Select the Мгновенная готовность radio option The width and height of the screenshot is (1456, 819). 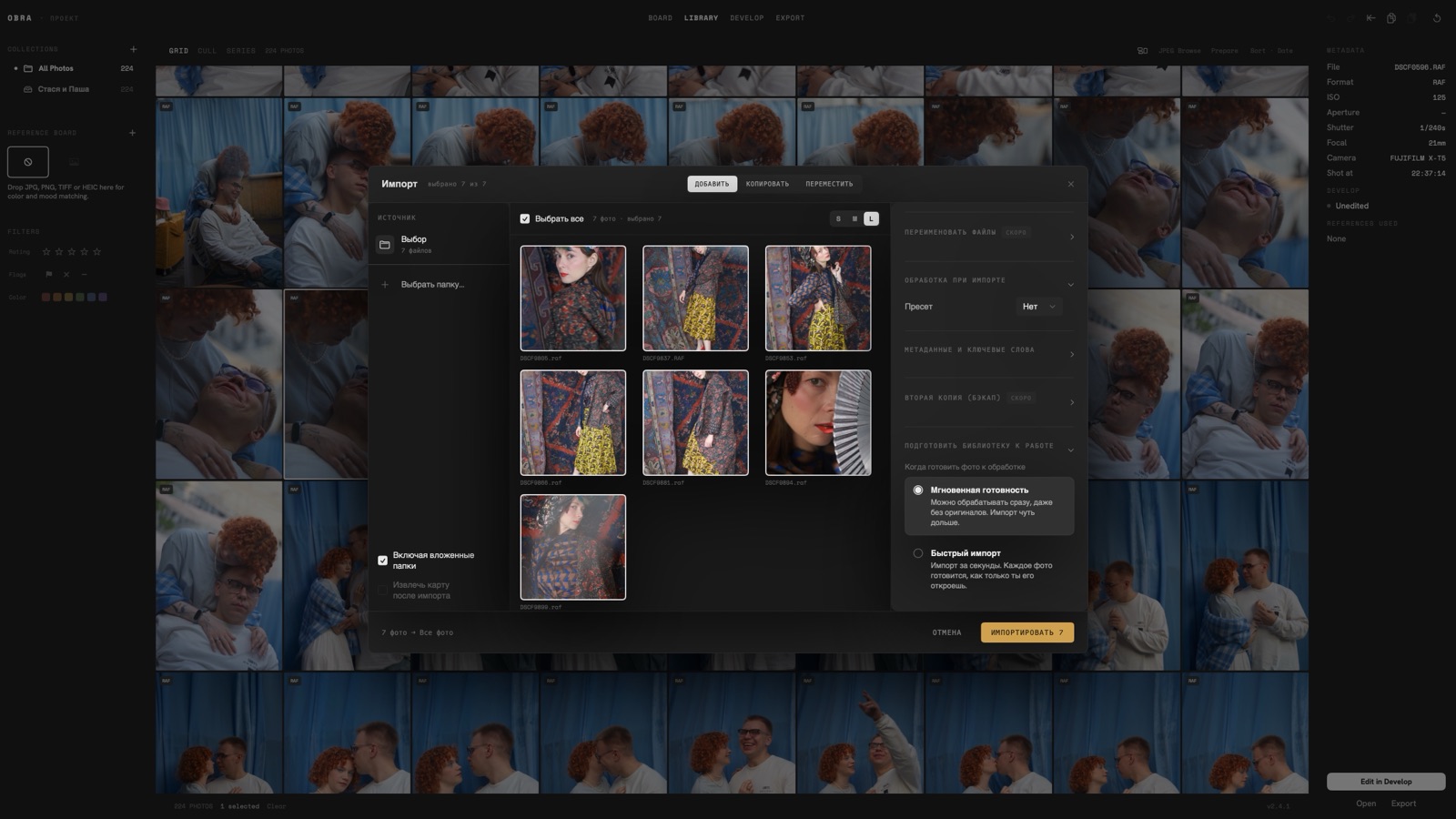(918, 490)
